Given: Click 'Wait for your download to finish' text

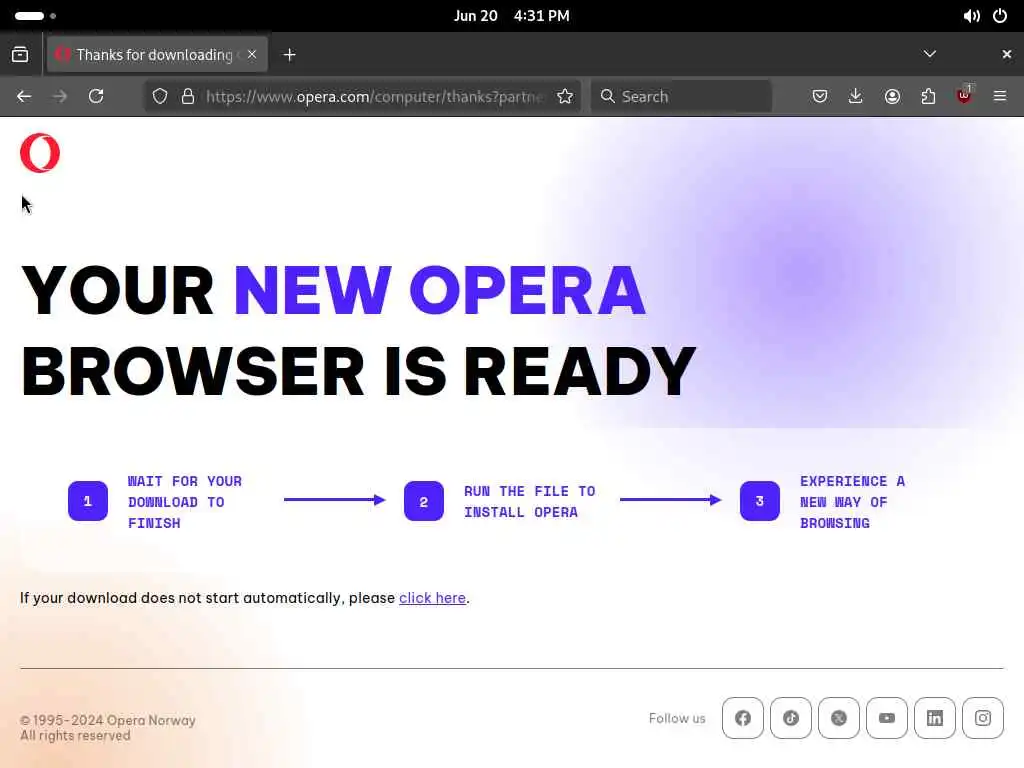Looking at the screenshot, I should pos(185,502).
